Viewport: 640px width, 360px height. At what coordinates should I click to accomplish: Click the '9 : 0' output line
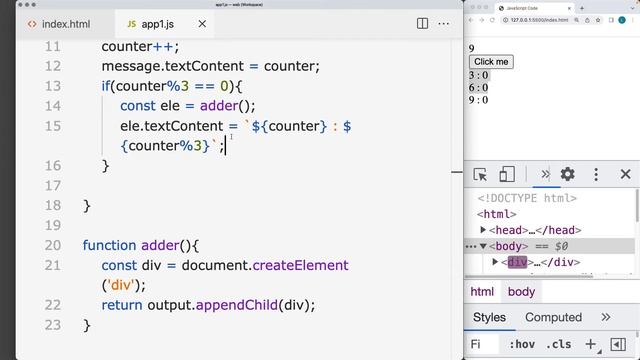[x=478, y=100]
